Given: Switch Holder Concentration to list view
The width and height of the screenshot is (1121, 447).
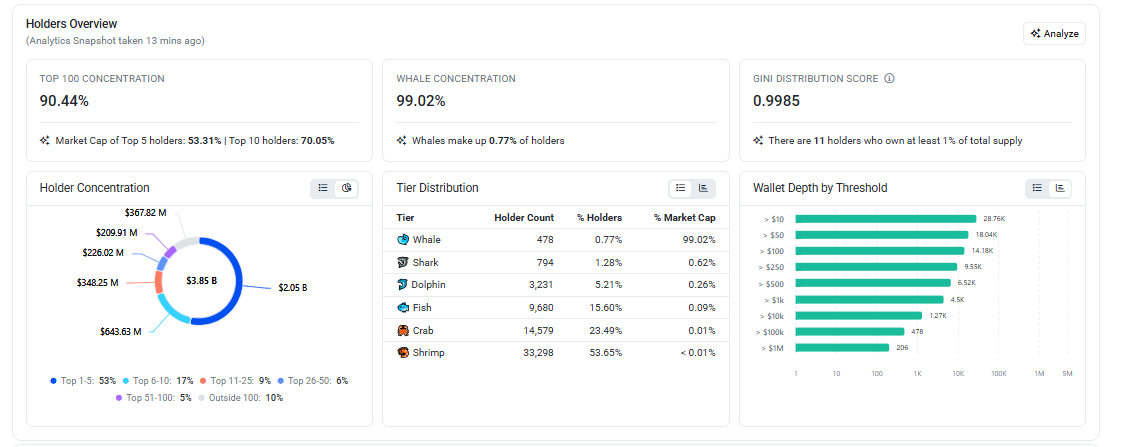Looking at the screenshot, I should 323,188.
